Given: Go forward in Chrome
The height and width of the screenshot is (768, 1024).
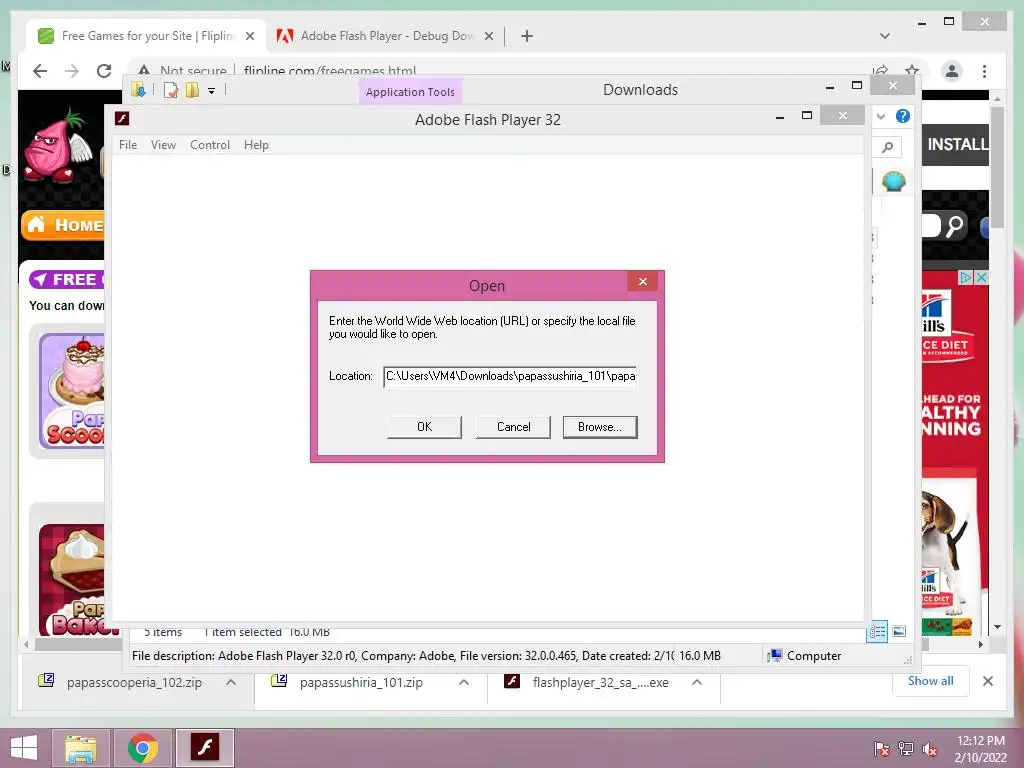Looking at the screenshot, I should click(x=72, y=71).
